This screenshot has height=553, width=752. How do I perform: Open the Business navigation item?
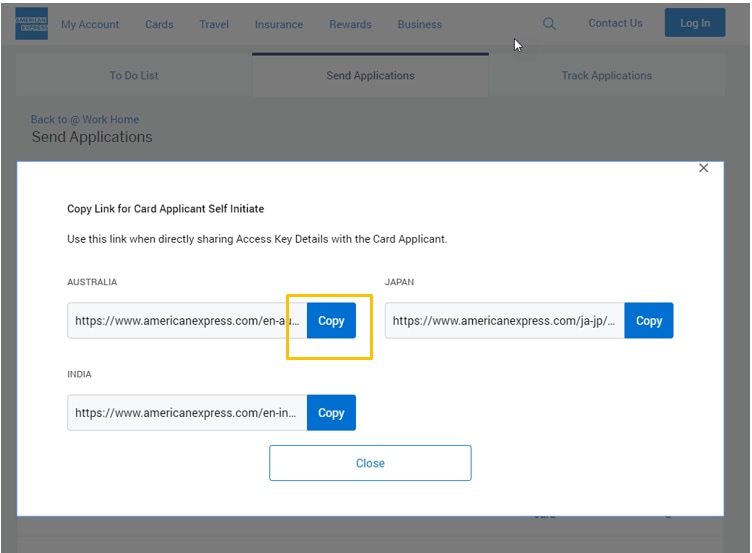point(419,25)
